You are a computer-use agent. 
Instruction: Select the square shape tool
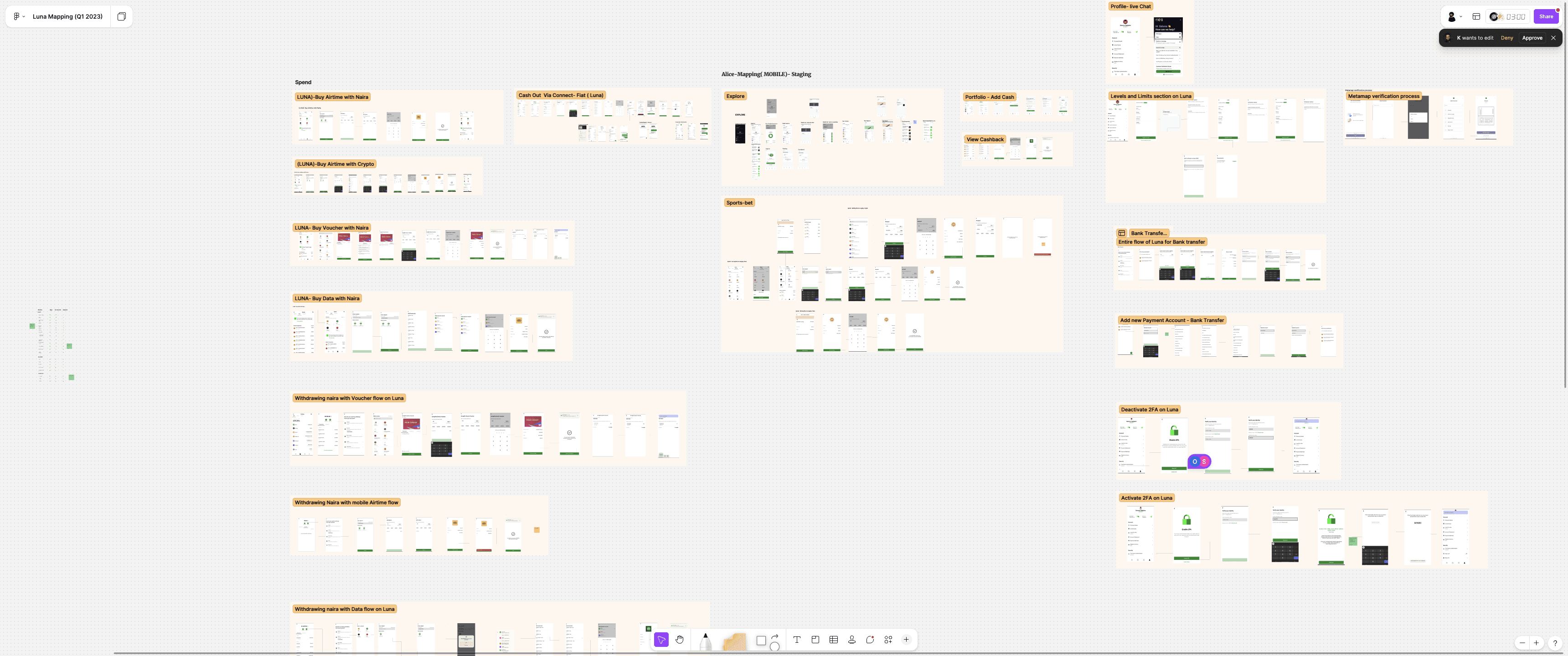761,641
